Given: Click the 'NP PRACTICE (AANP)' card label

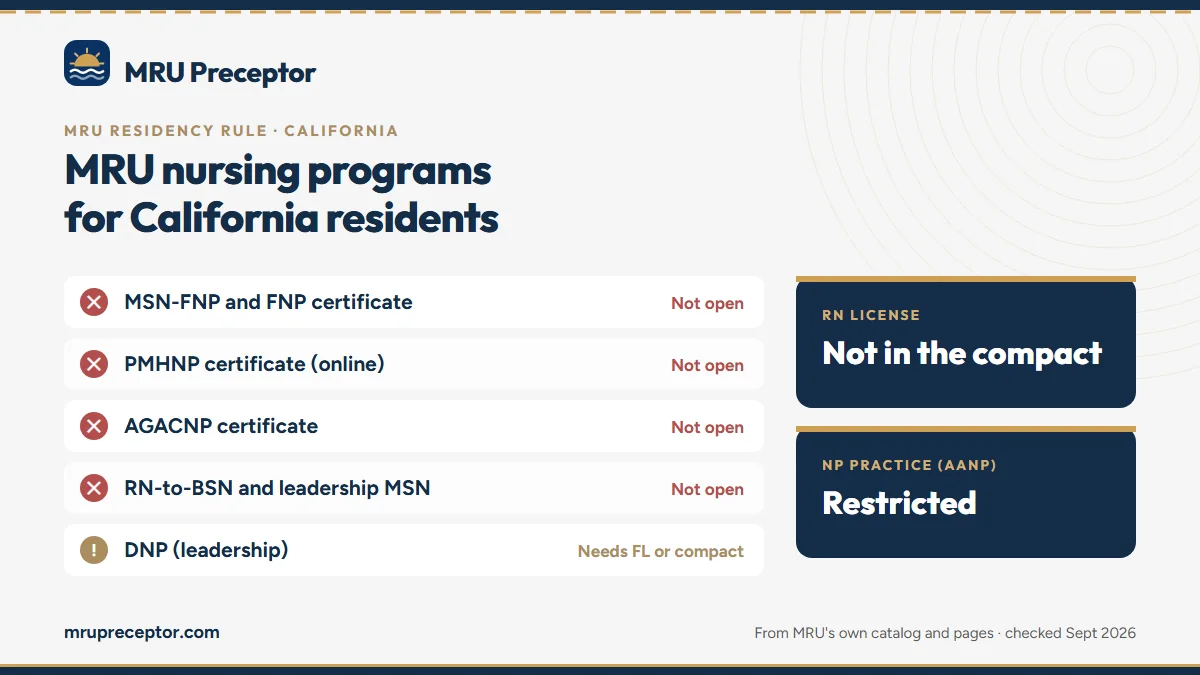Looking at the screenshot, I should (x=909, y=465).
